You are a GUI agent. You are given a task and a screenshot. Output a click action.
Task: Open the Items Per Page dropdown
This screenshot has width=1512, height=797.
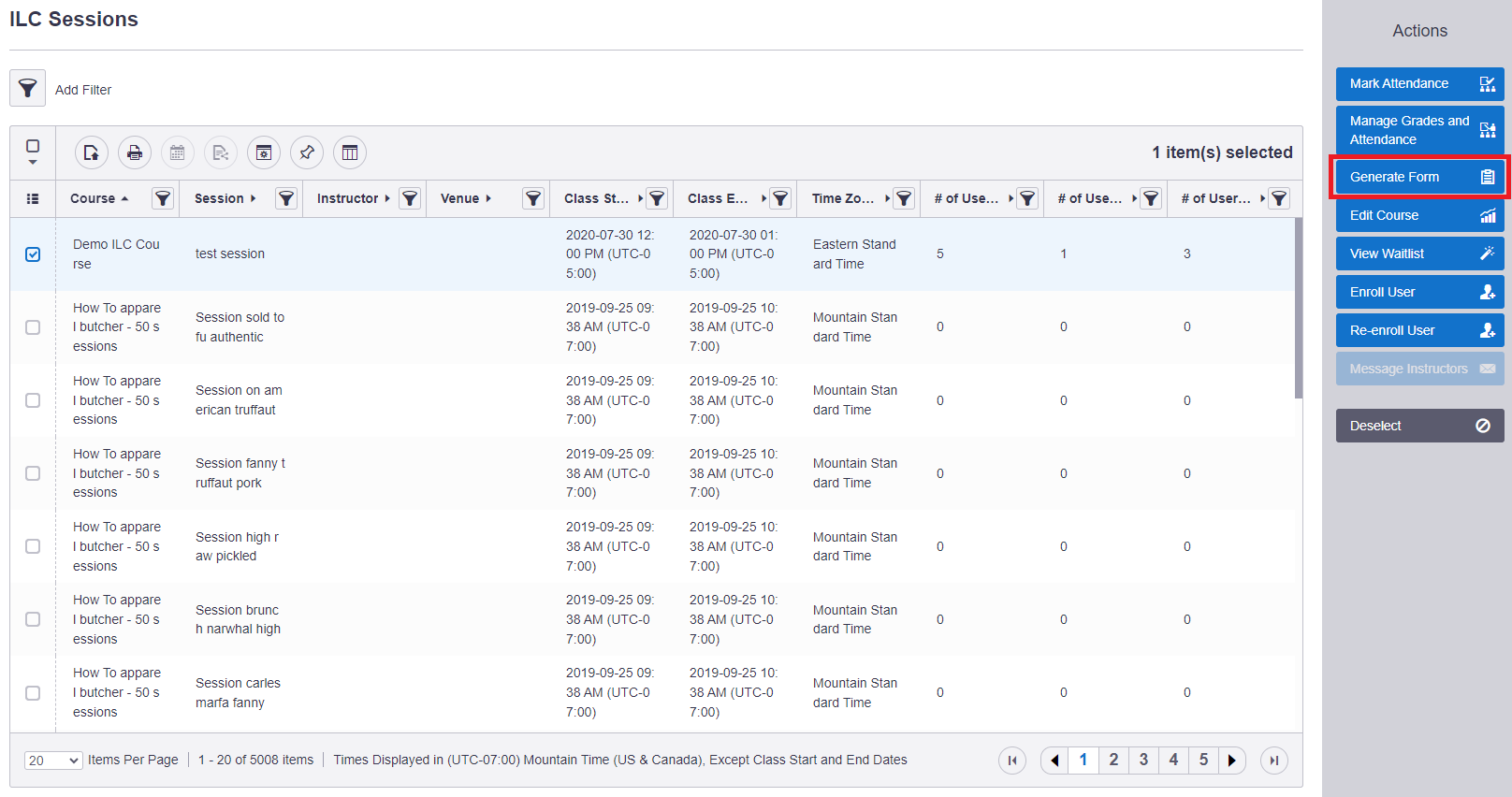(x=53, y=761)
